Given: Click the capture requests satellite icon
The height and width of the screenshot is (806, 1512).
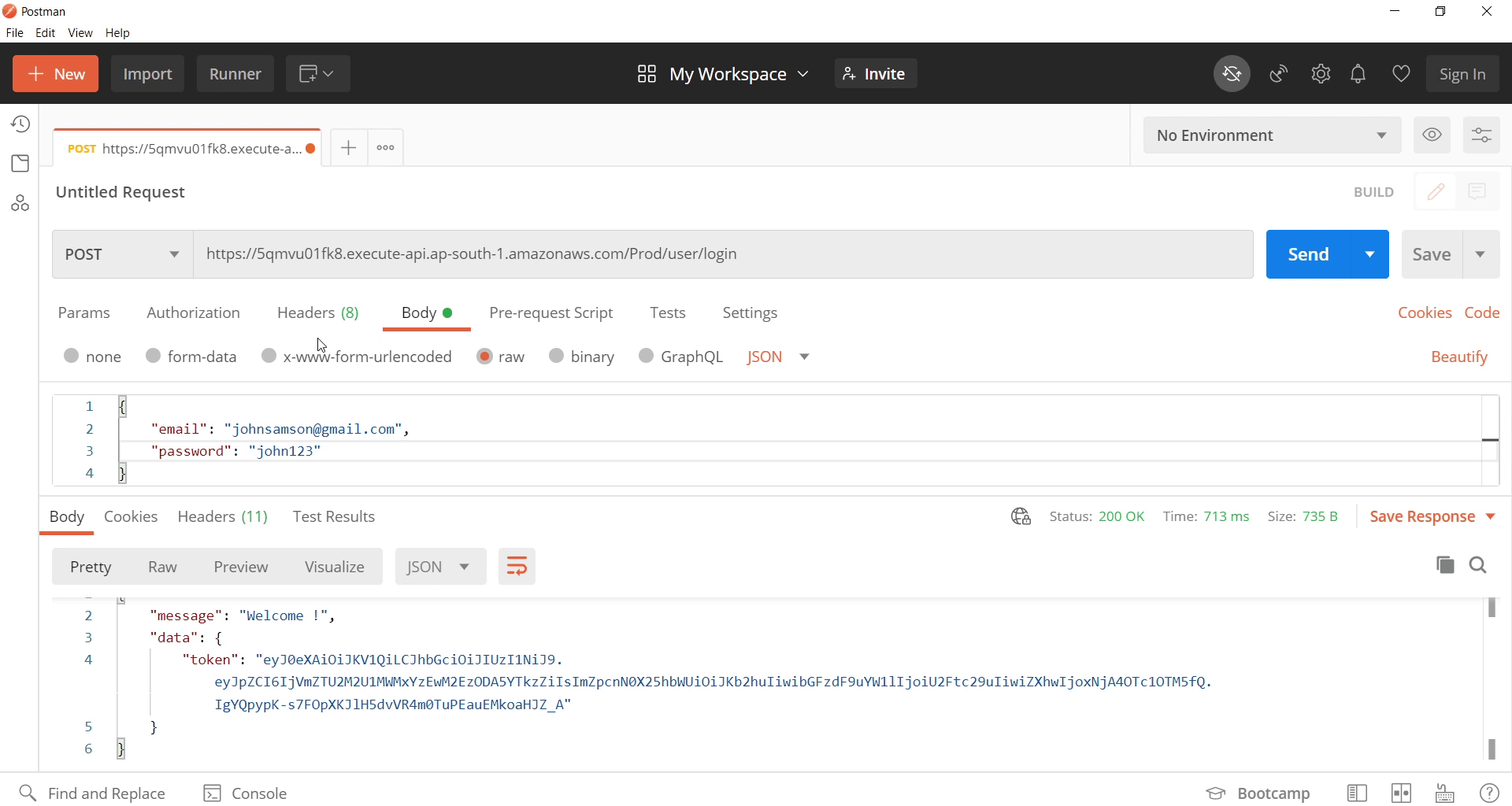Looking at the screenshot, I should [1279, 74].
